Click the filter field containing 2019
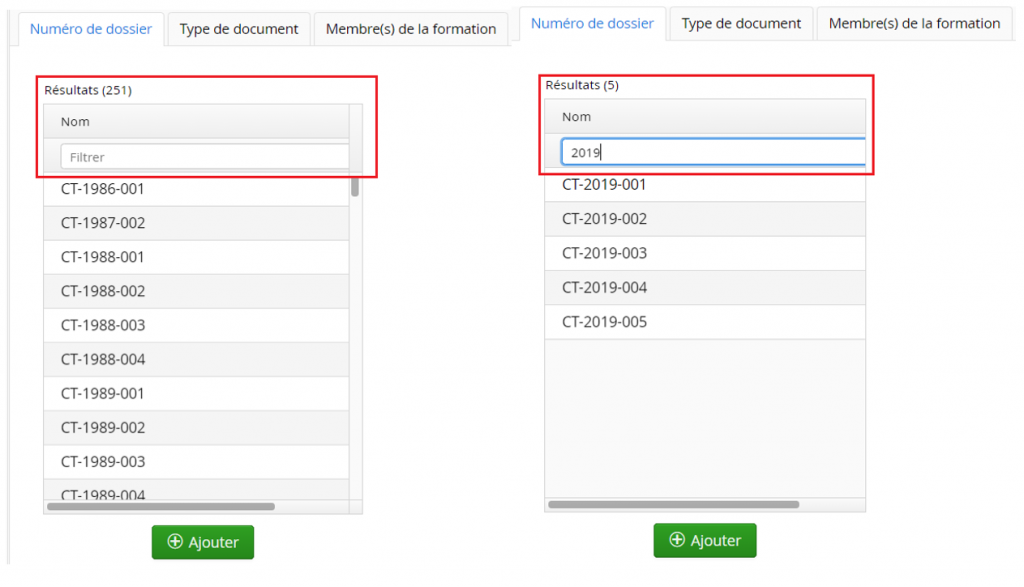The width and height of the screenshot is (1024, 587). (712, 152)
